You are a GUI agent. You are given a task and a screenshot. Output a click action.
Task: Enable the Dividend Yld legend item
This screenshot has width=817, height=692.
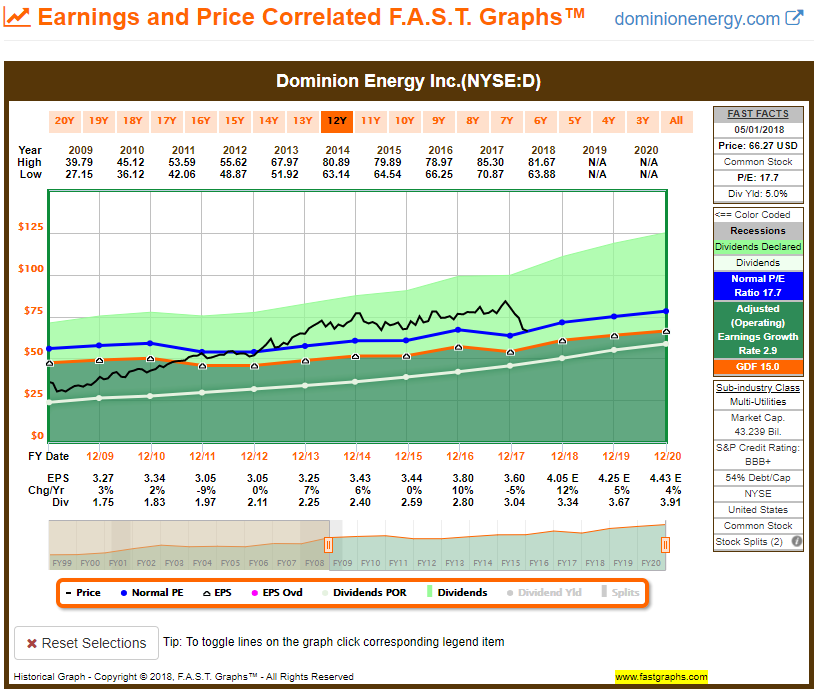click(544, 592)
